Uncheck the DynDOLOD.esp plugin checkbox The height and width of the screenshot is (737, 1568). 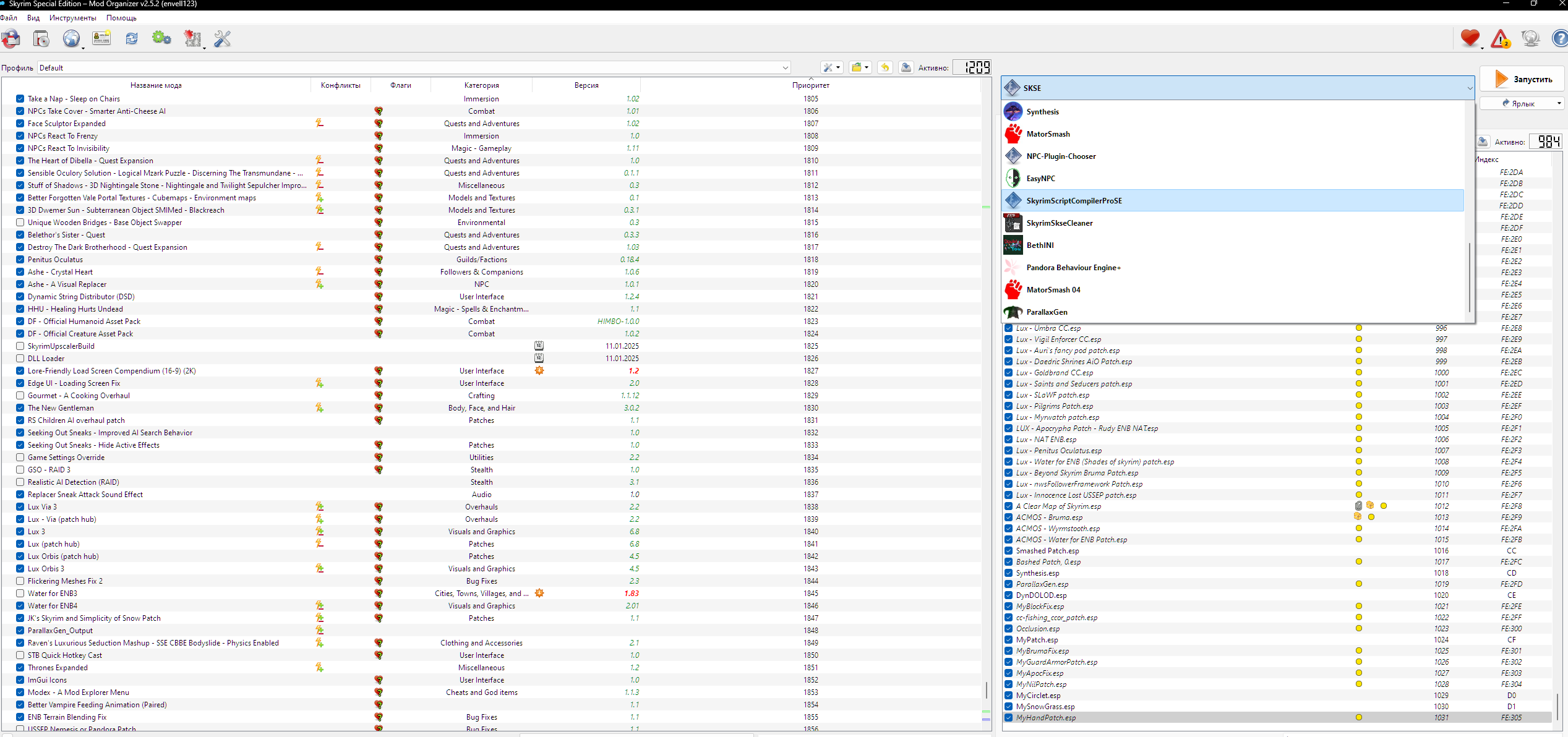pyautogui.click(x=1009, y=595)
